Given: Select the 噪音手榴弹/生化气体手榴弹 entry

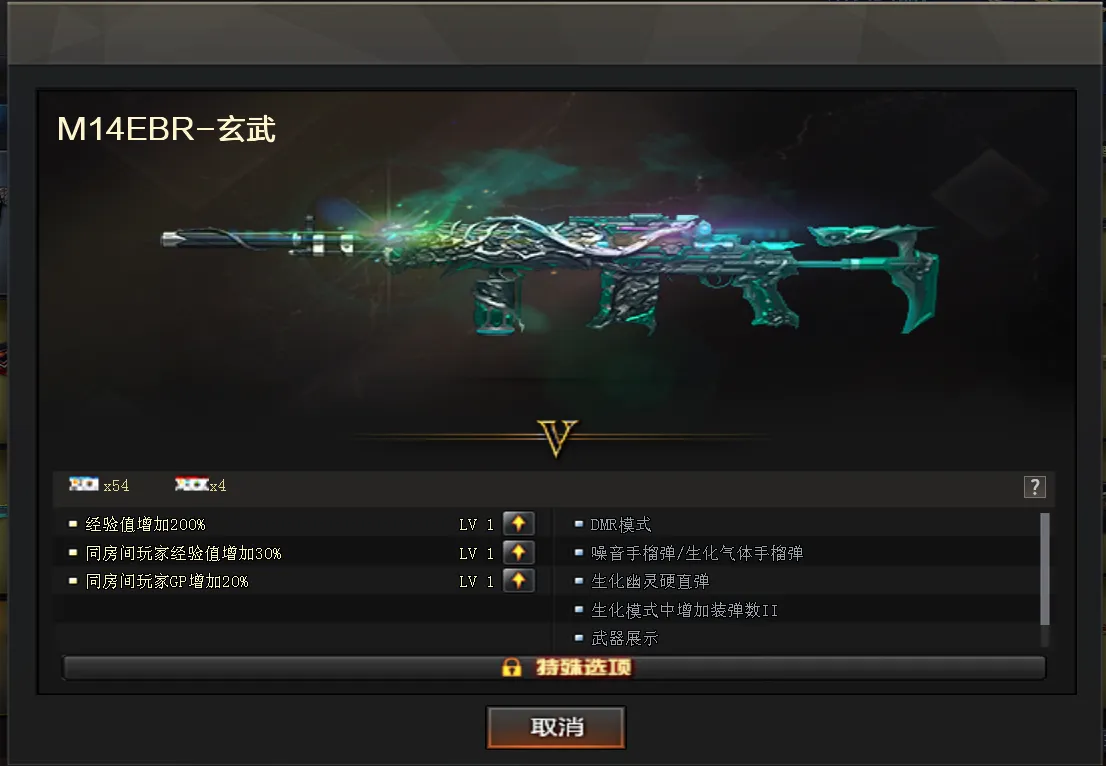Looking at the screenshot, I should (697, 553).
